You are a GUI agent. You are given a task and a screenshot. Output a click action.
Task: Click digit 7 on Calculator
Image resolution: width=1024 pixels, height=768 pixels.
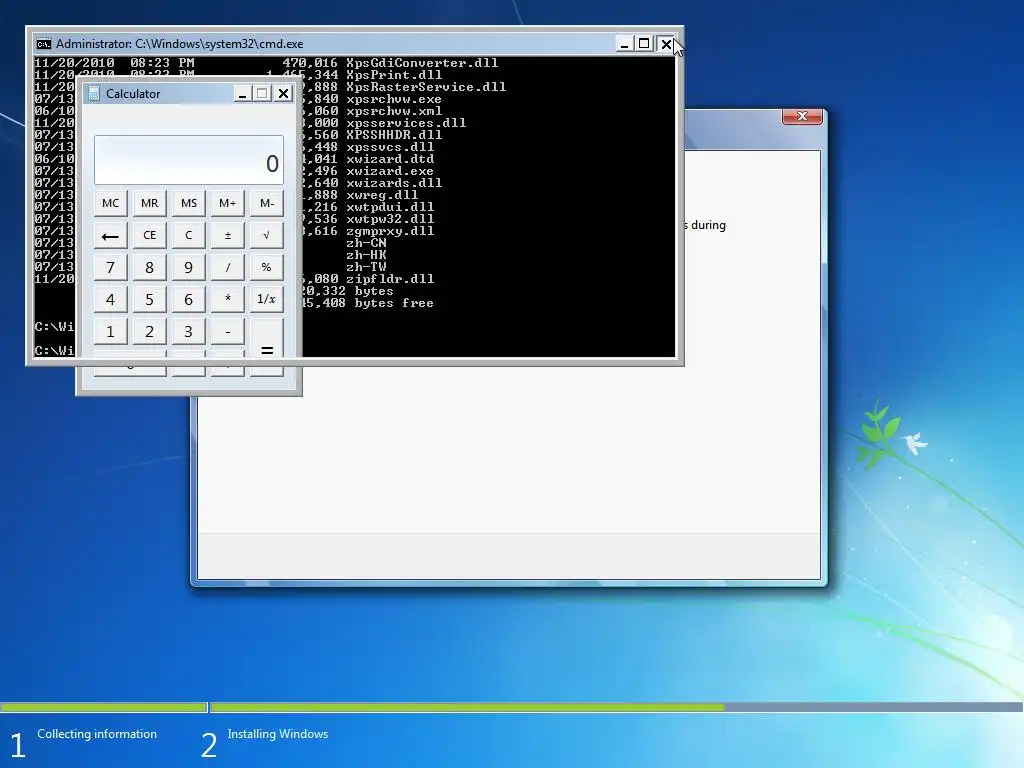(110, 267)
